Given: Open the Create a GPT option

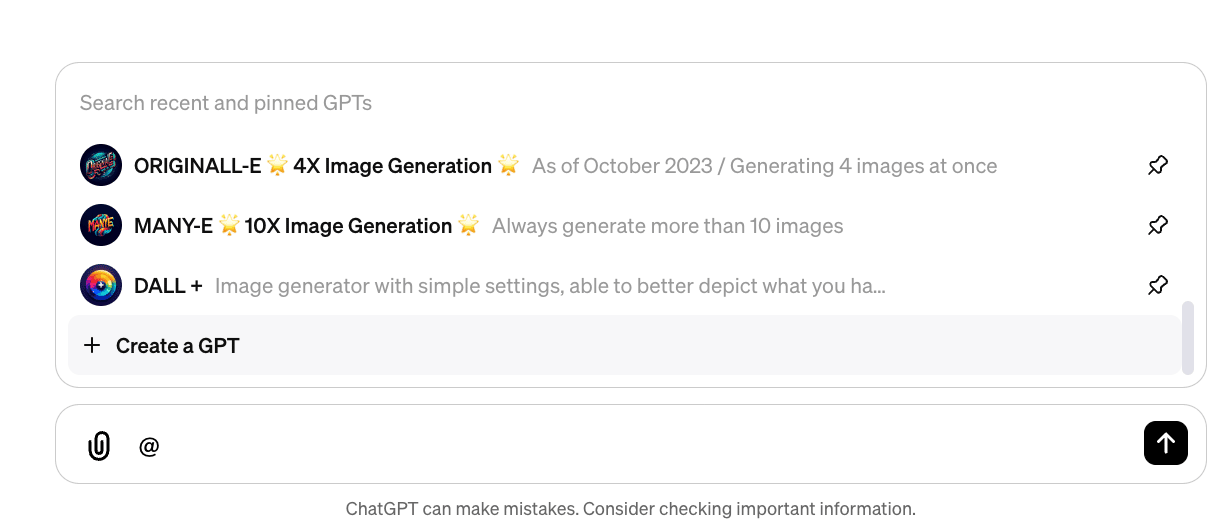Looking at the screenshot, I should coord(178,346).
